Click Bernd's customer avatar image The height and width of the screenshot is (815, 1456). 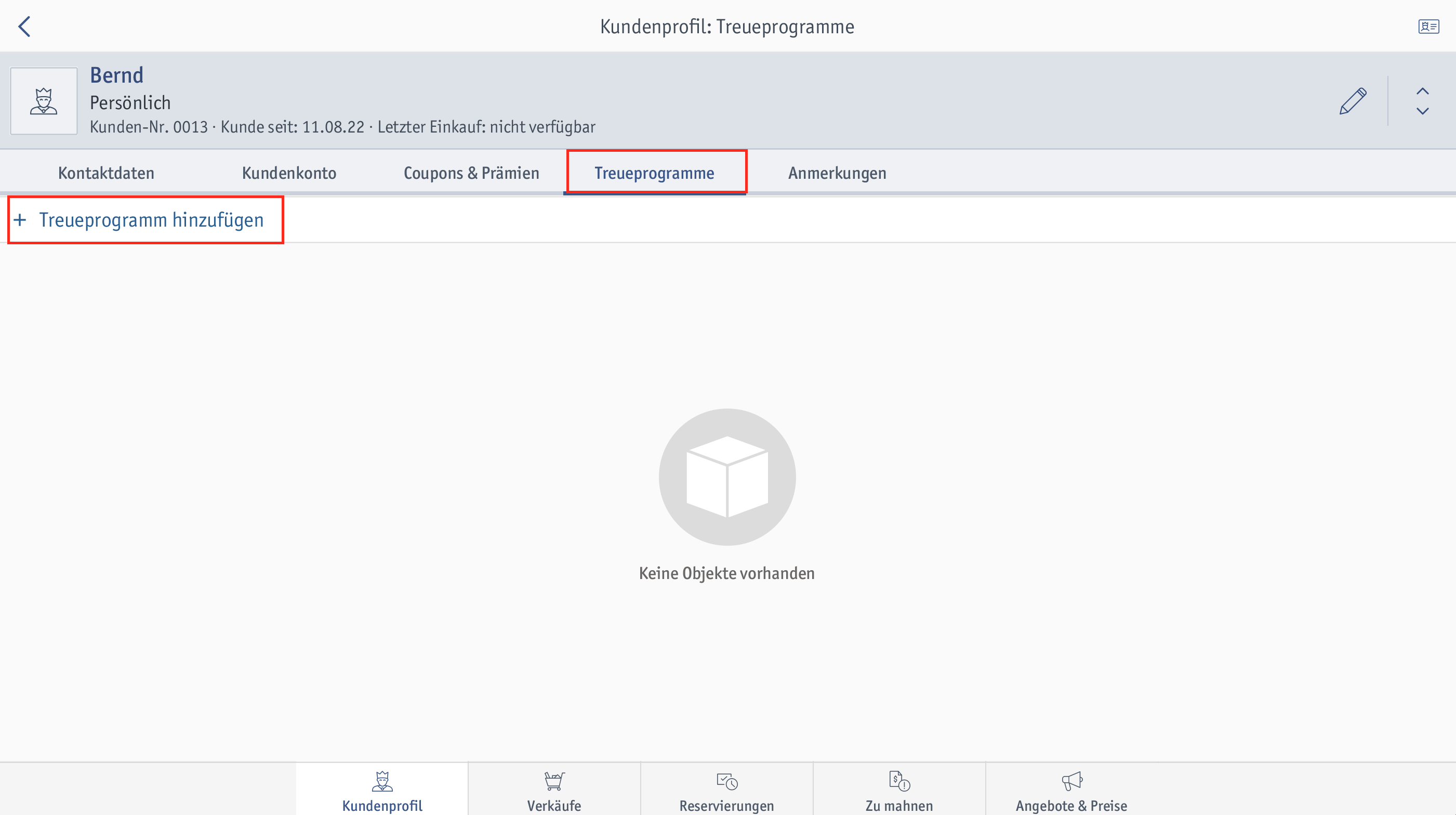point(44,101)
